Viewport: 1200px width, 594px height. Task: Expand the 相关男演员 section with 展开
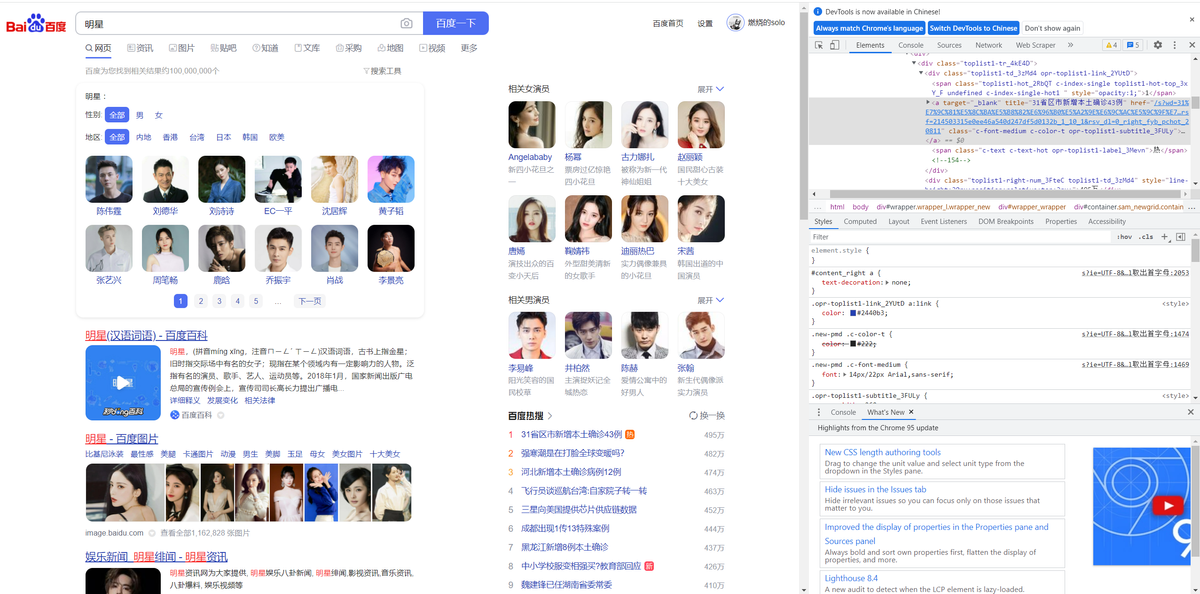pos(710,300)
